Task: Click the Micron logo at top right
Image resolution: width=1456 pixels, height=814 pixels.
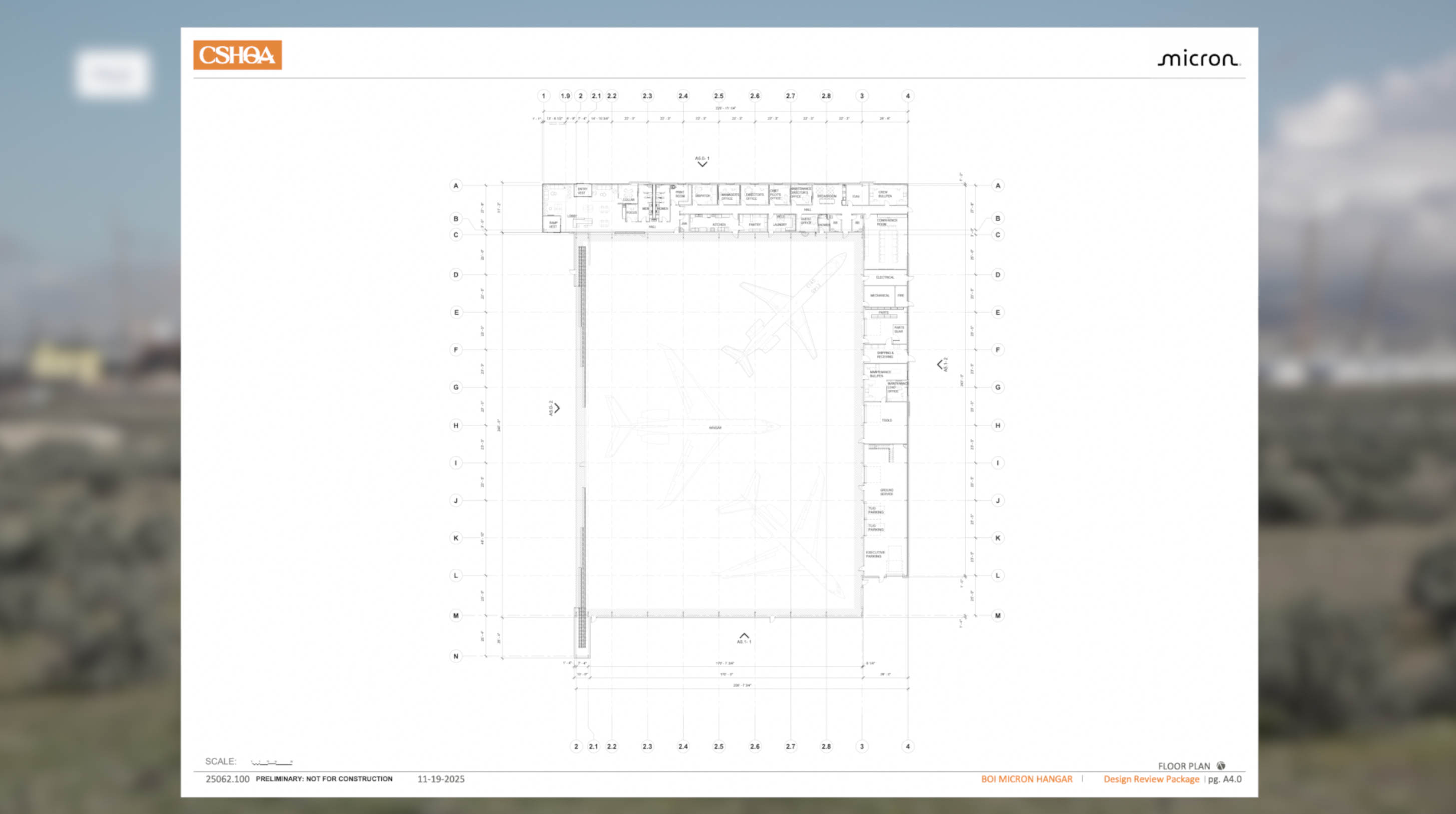Action: point(1198,58)
